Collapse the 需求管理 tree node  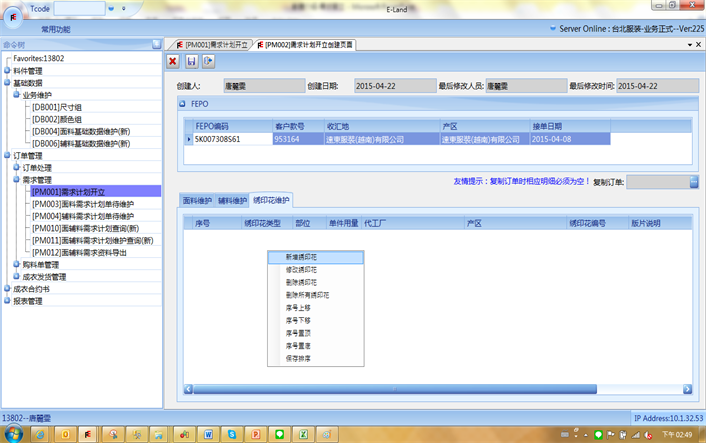pos(17,180)
